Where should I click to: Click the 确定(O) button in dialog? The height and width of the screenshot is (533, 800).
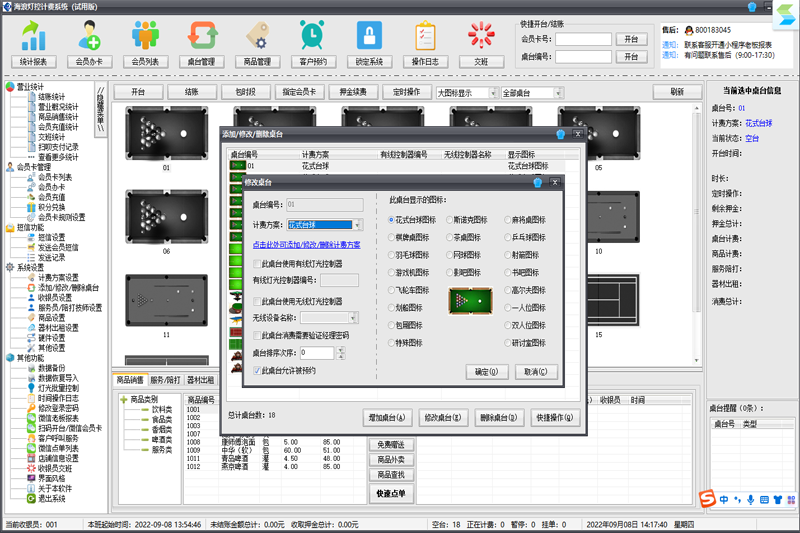tap(487, 372)
